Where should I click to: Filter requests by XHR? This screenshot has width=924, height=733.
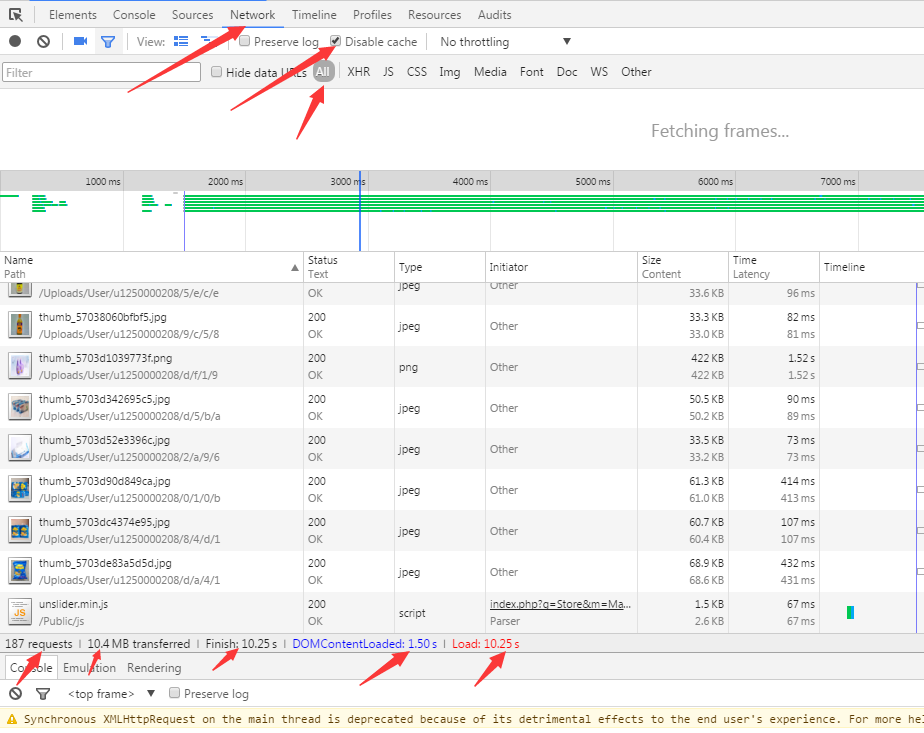358,72
